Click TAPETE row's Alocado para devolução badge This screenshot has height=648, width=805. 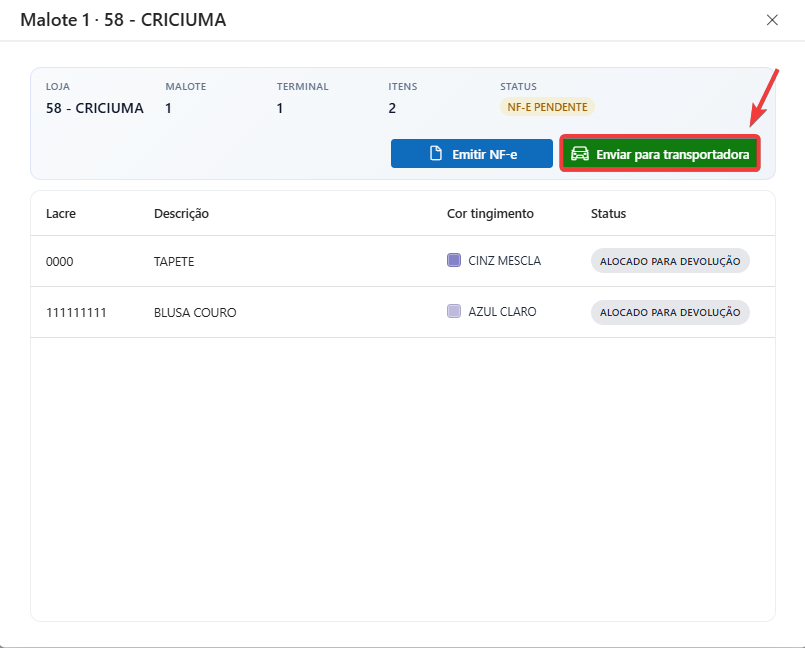[x=670, y=261]
